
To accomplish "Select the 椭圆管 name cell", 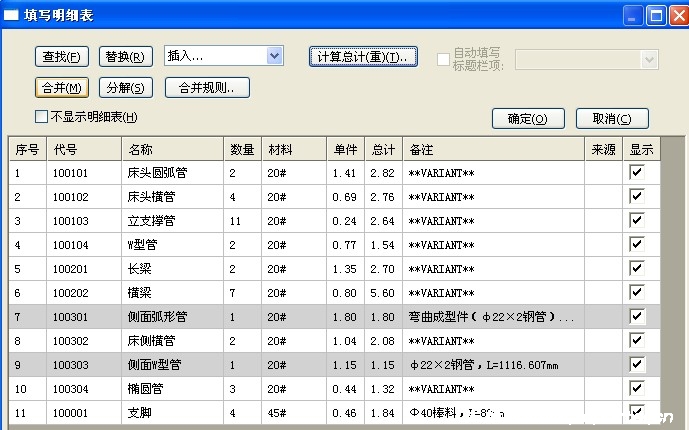I will pyautogui.click(x=173, y=389).
